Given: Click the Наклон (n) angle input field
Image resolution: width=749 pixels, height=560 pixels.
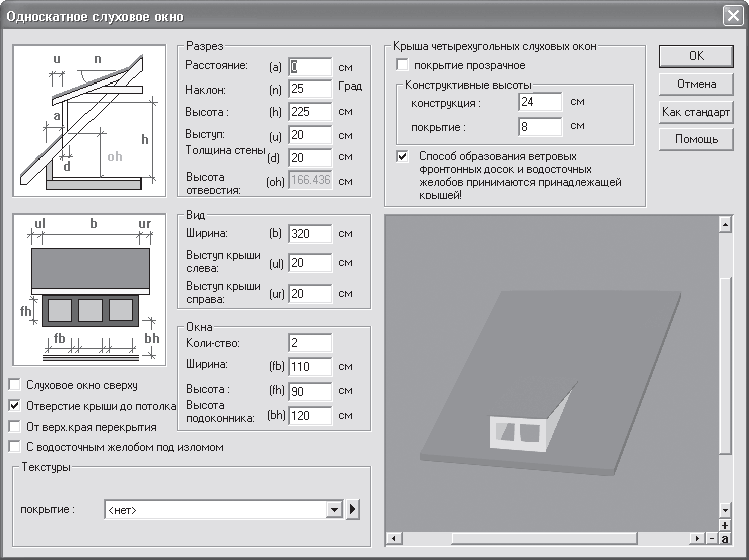Looking at the screenshot, I should point(309,89).
